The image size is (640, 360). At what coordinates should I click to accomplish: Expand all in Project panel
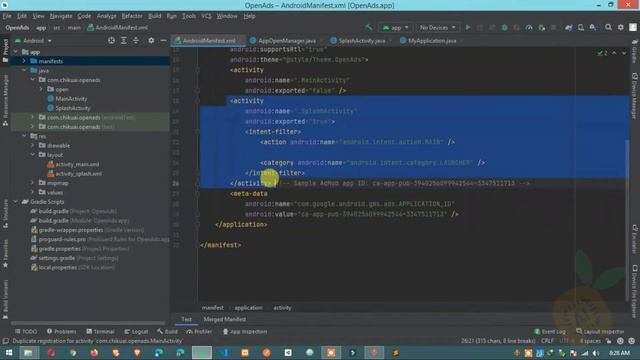click(x=124, y=40)
